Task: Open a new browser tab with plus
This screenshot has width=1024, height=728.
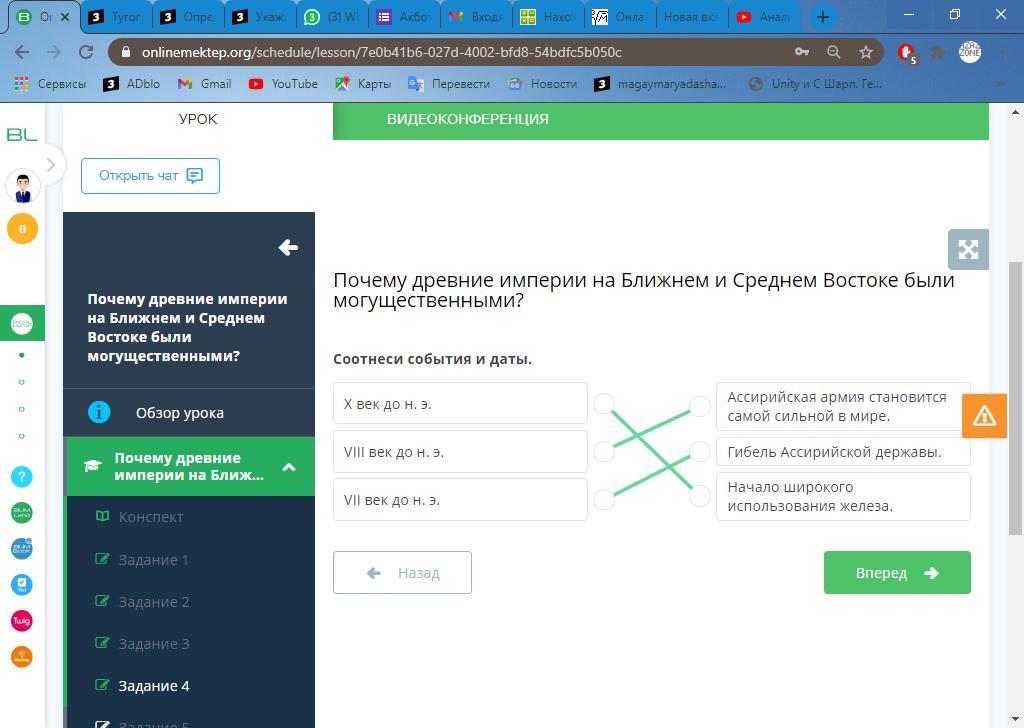Action: 823,17
